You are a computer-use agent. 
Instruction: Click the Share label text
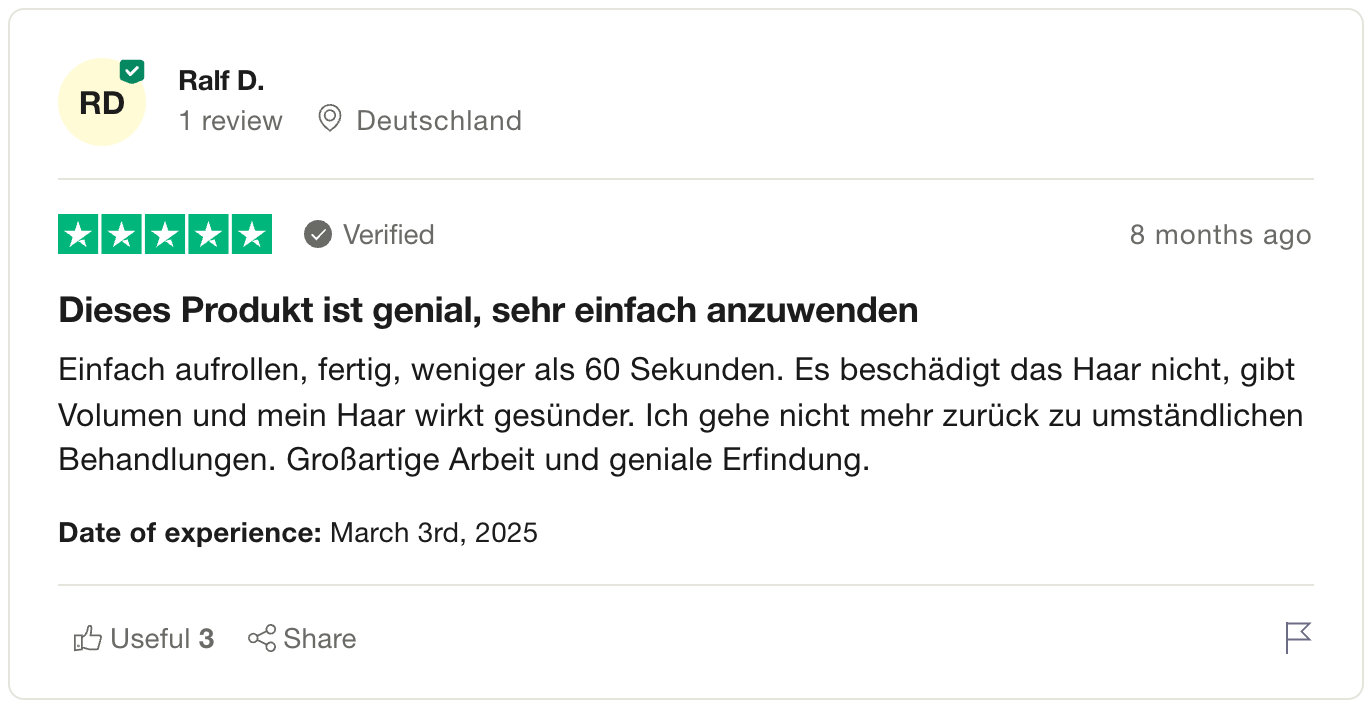click(320, 639)
